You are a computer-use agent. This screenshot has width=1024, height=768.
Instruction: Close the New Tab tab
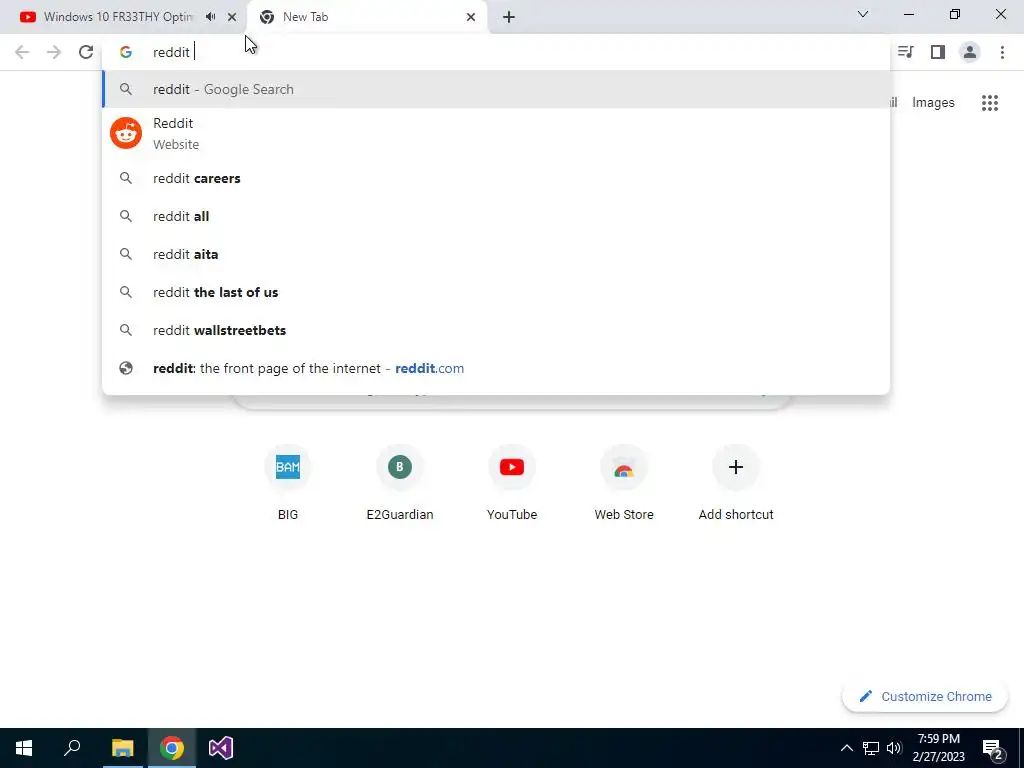click(x=471, y=17)
